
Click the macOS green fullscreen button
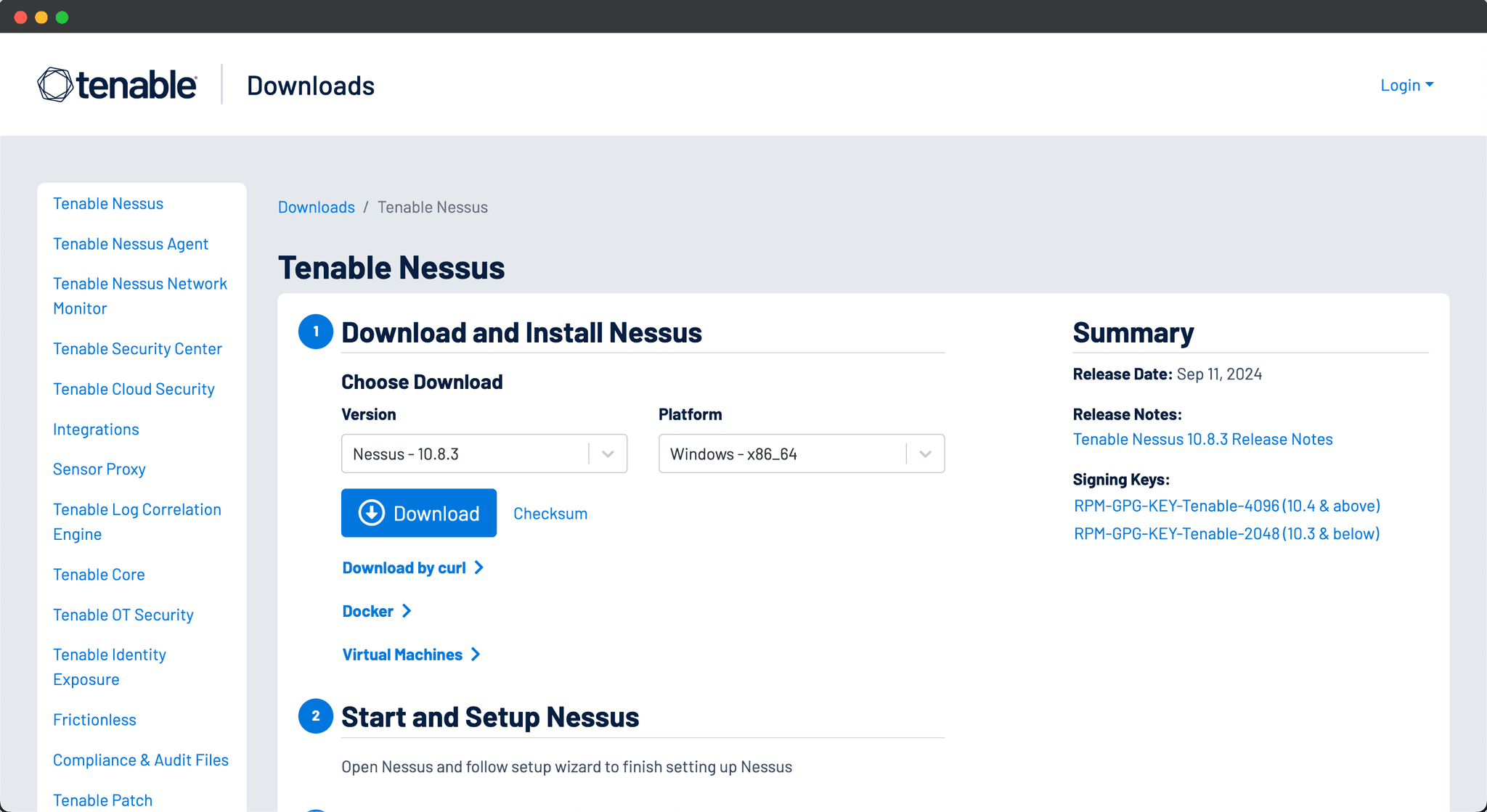(62, 17)
